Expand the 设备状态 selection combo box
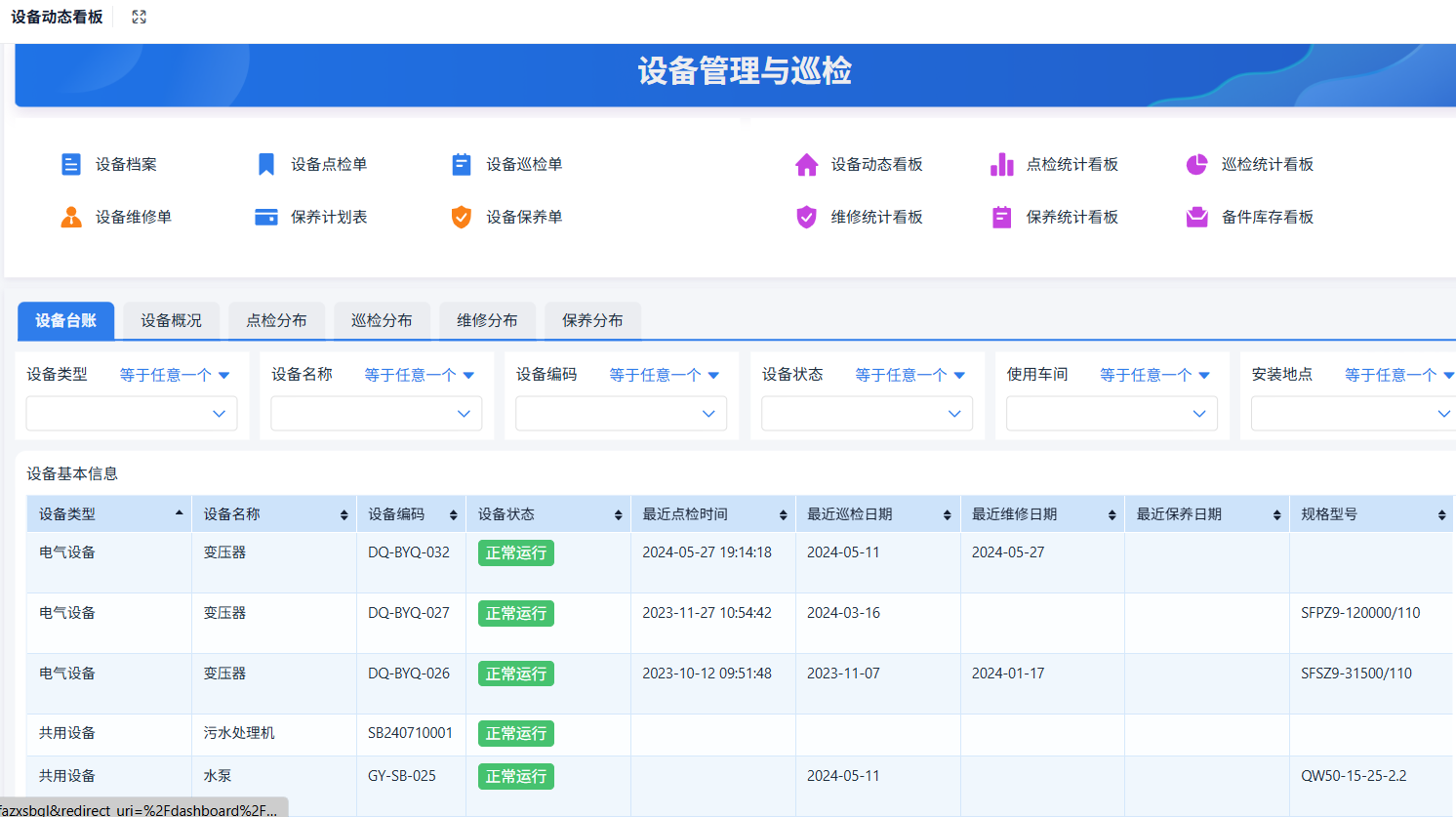The image size is (1456, 817). pyautogui.click(x=866, y=413)
